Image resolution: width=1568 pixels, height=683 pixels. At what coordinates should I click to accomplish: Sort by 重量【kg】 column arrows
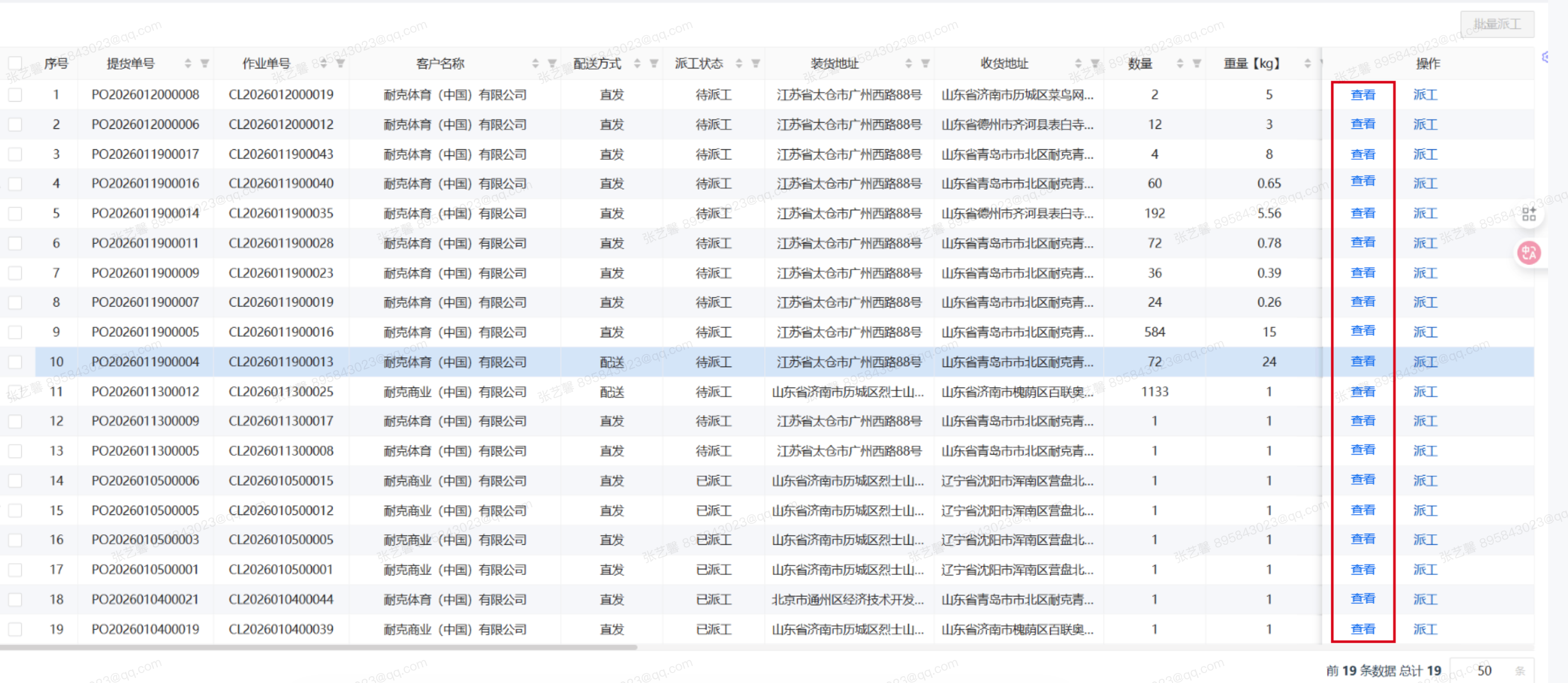pyautogui.click(x=1308, y=63)
